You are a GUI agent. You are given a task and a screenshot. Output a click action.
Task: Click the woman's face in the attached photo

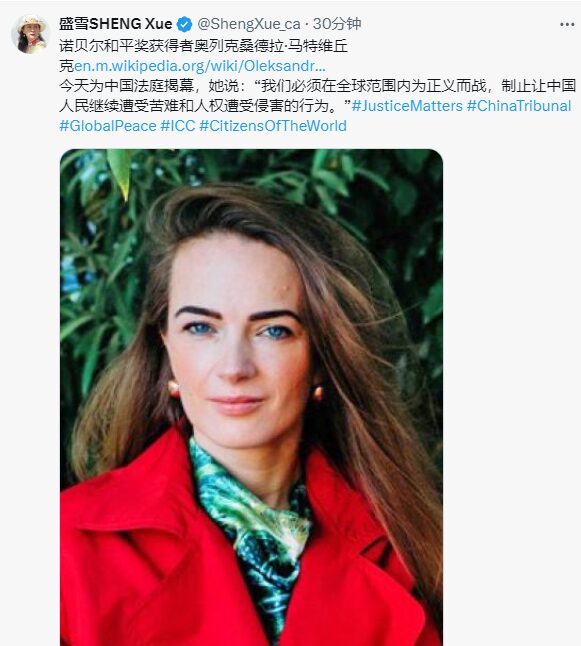pos(239,342)
